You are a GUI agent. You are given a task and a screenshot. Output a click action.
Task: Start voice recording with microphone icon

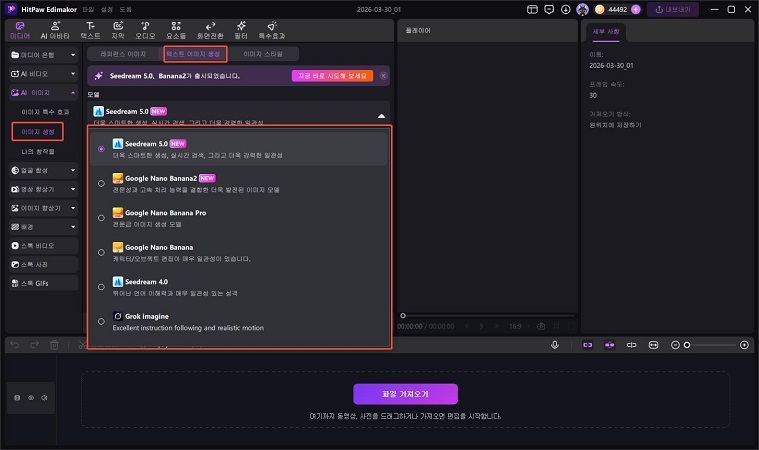tap(555, 345)
